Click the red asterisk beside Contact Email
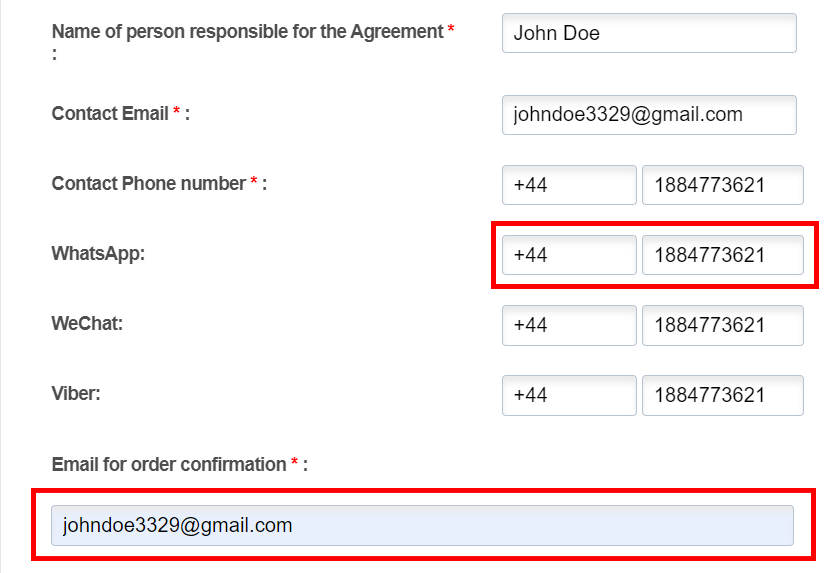The width and height of the screenshot is (840, 573). click(177, 113)
